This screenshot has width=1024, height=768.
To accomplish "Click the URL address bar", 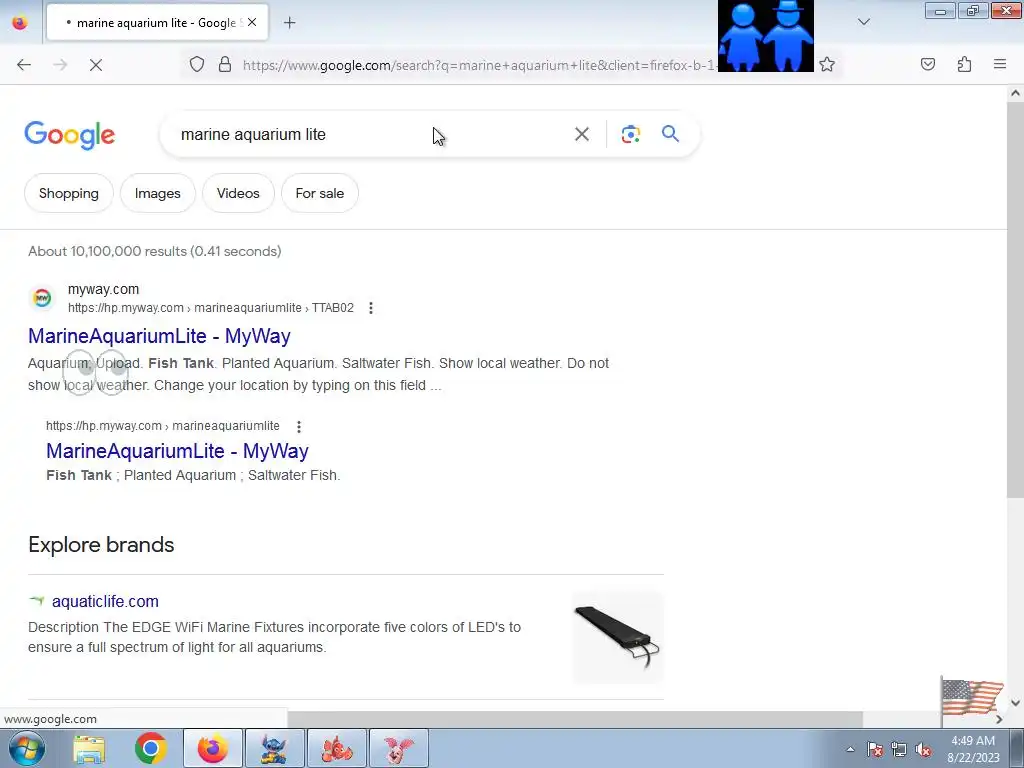I will pyautogui.click(x=480, y=65).
